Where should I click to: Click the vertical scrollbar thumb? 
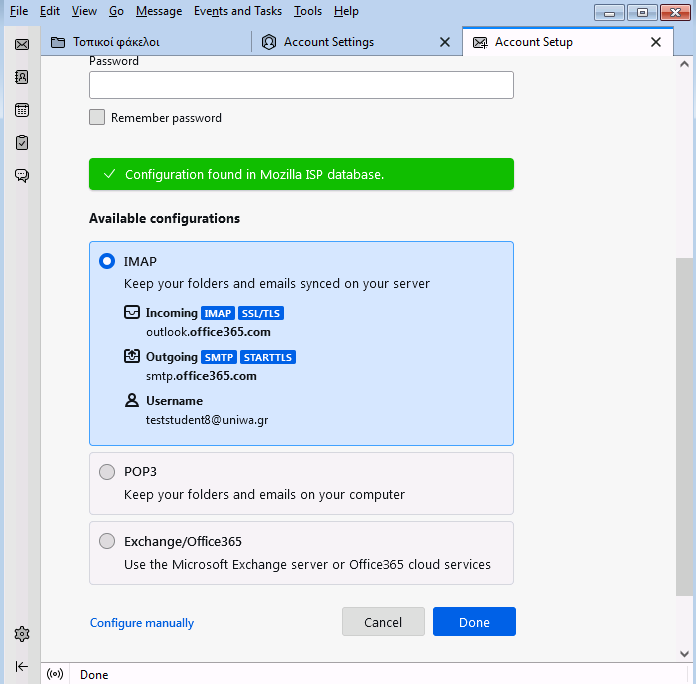point(684,427)
